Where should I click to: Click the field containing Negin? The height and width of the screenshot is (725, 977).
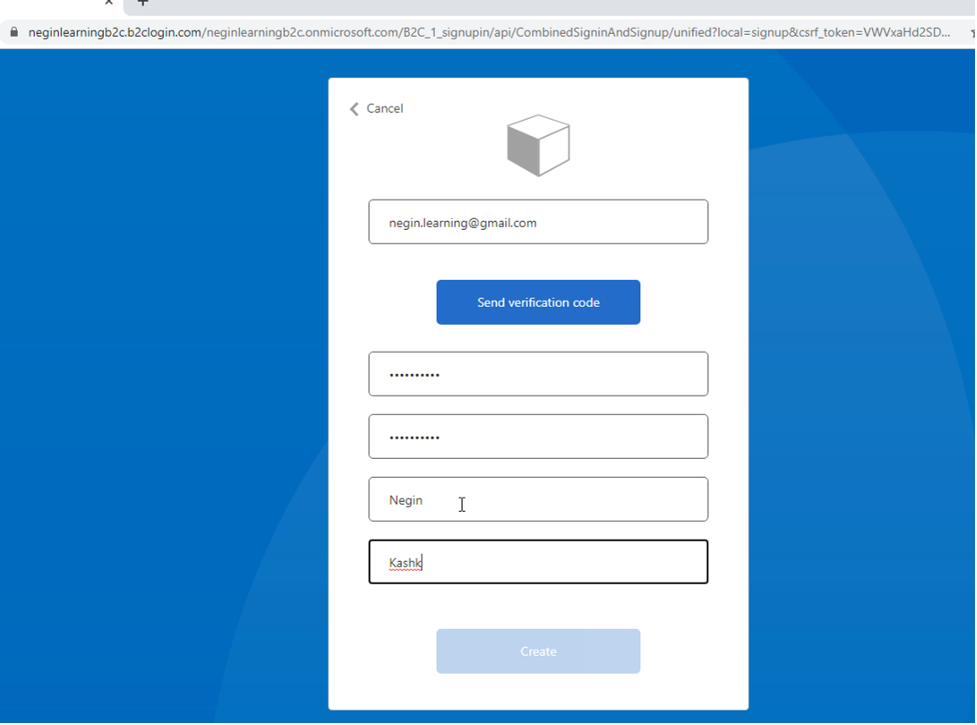coord(538,500)
